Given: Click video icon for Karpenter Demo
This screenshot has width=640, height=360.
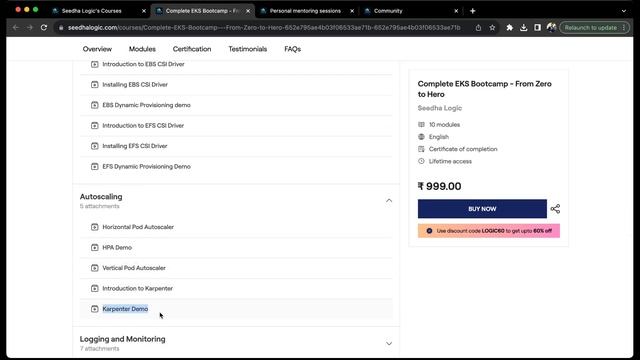Looking at the screenshot, I should [x=95, y=309].
